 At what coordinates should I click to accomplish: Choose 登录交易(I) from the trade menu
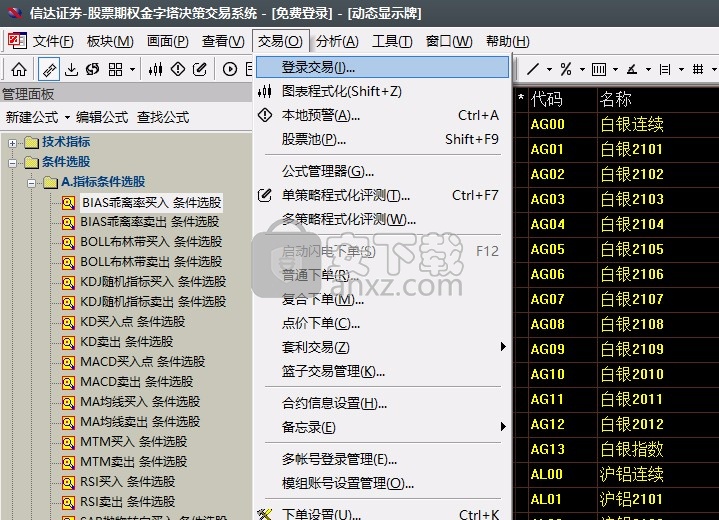click(x=382, y=67)
